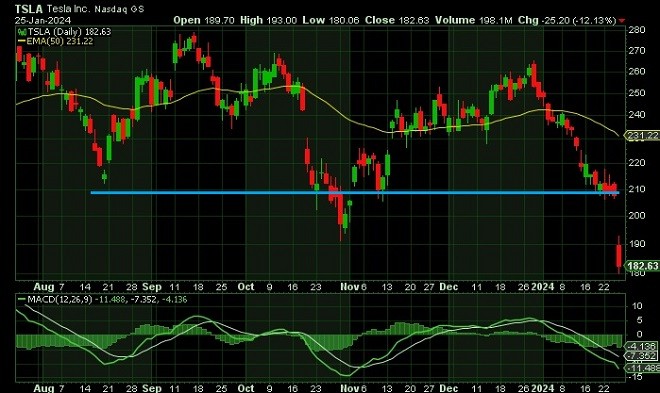Click Sep on the price chart date axis

(152, 287)
